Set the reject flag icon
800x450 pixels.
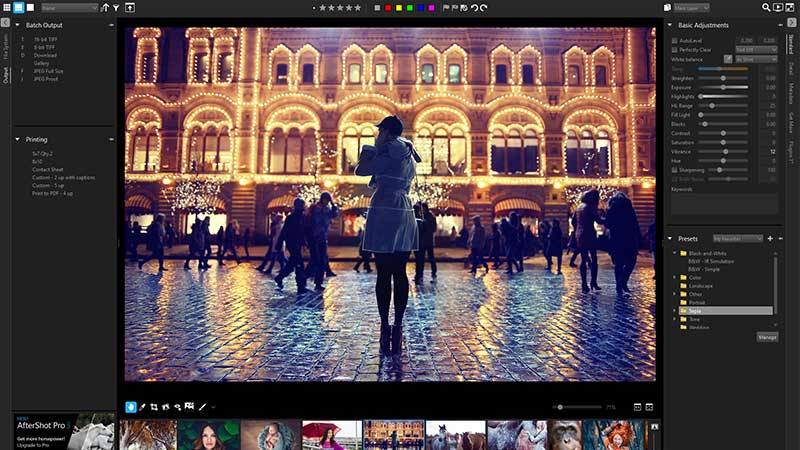pos(455,8)
